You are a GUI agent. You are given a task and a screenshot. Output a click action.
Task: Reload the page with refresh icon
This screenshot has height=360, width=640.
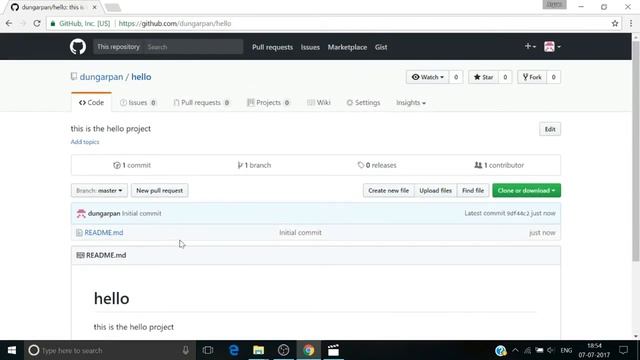[x=37, y=23]
